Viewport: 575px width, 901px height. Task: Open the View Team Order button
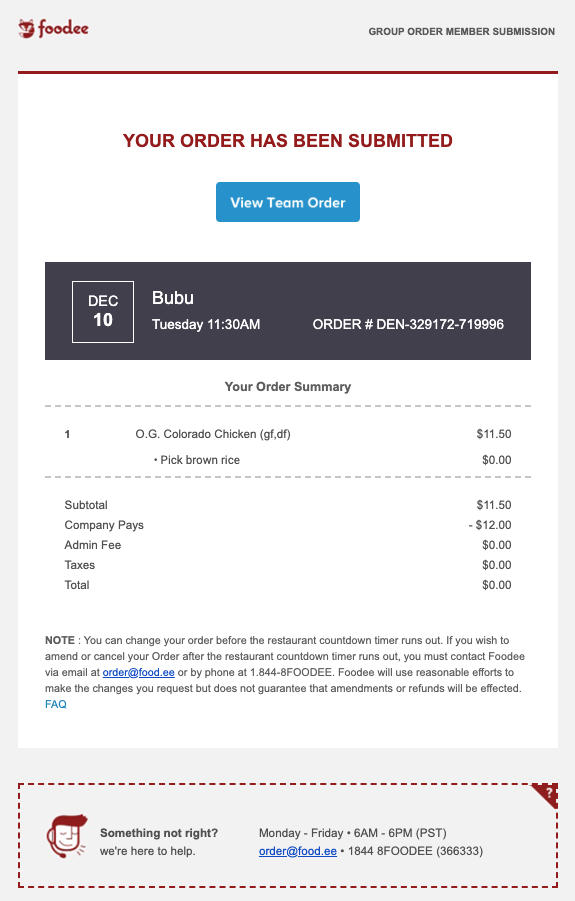pyautogui.click(x=288, y=202)
